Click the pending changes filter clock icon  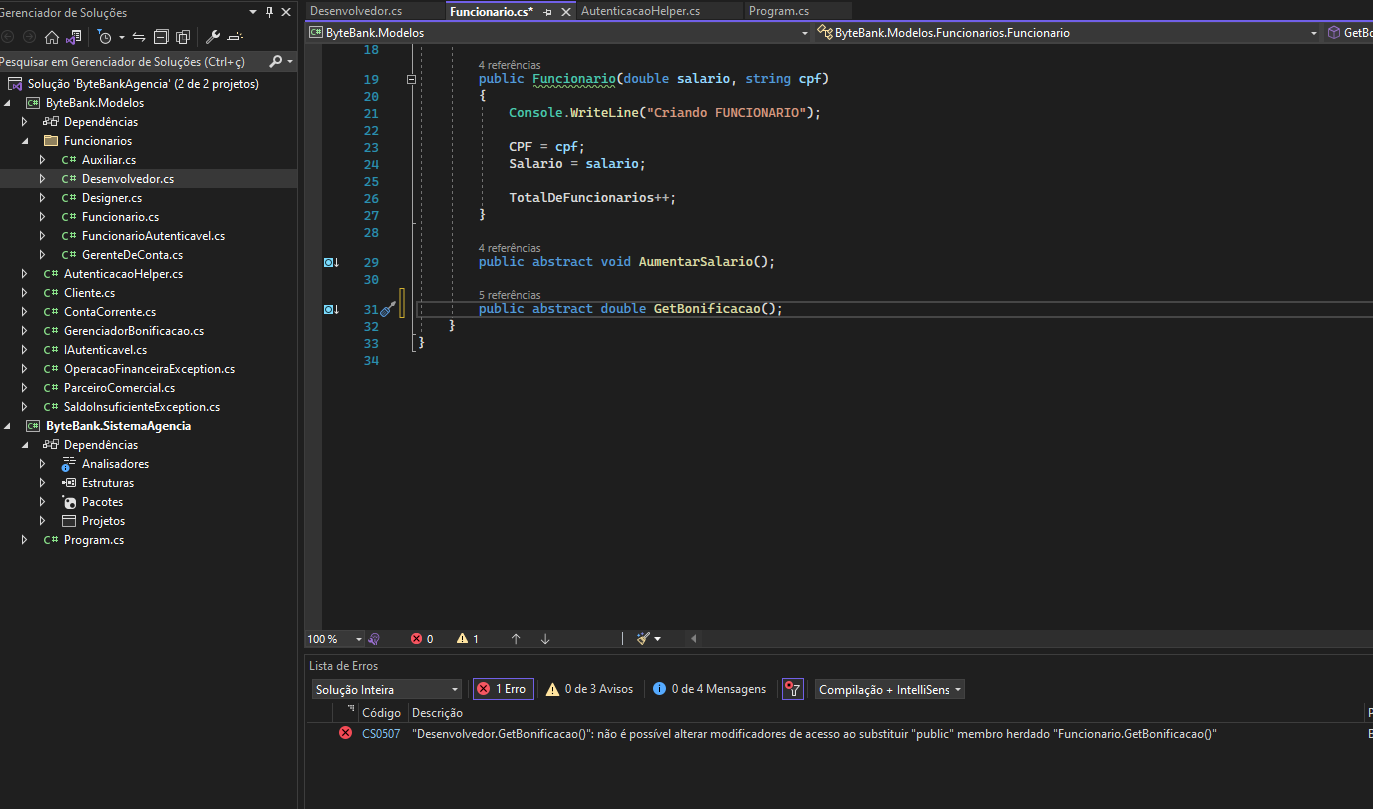pos(105,37)
